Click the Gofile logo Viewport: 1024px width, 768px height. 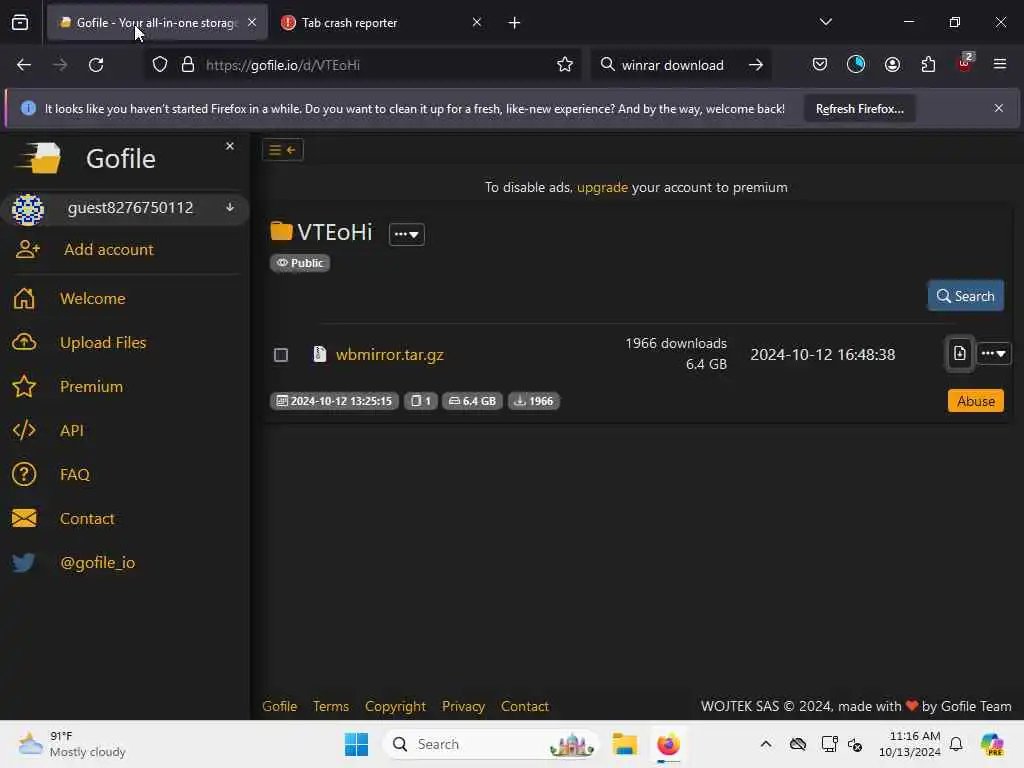39,158
